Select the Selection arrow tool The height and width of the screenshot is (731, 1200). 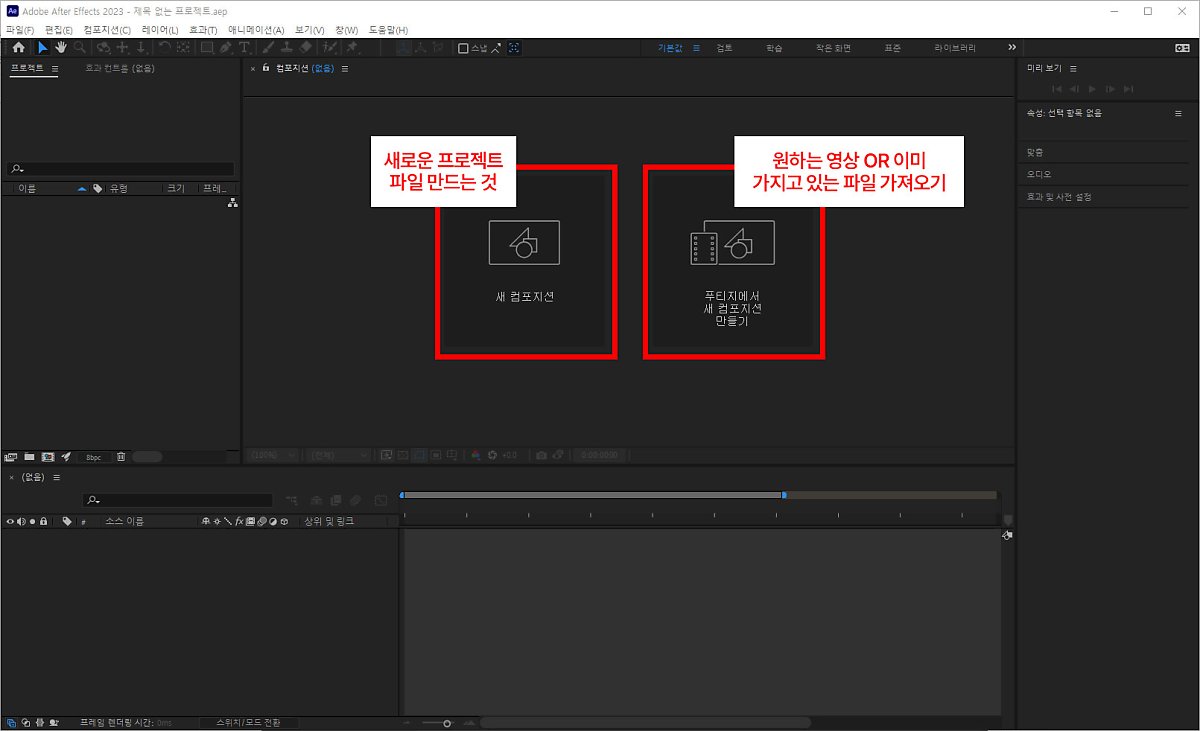pyautogui.click(x=42, y=47)
